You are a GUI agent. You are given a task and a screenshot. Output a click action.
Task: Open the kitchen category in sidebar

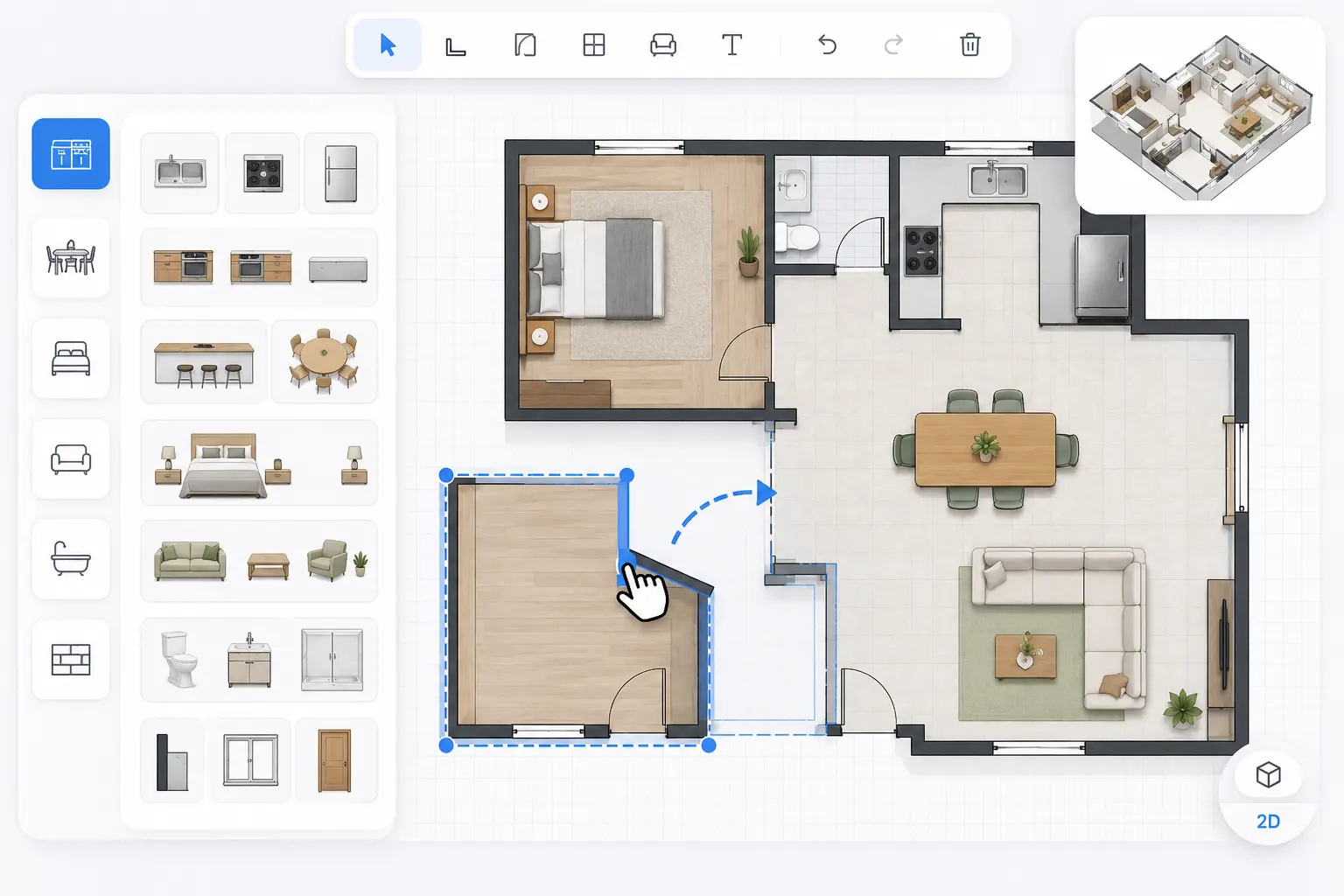point(71,154)
